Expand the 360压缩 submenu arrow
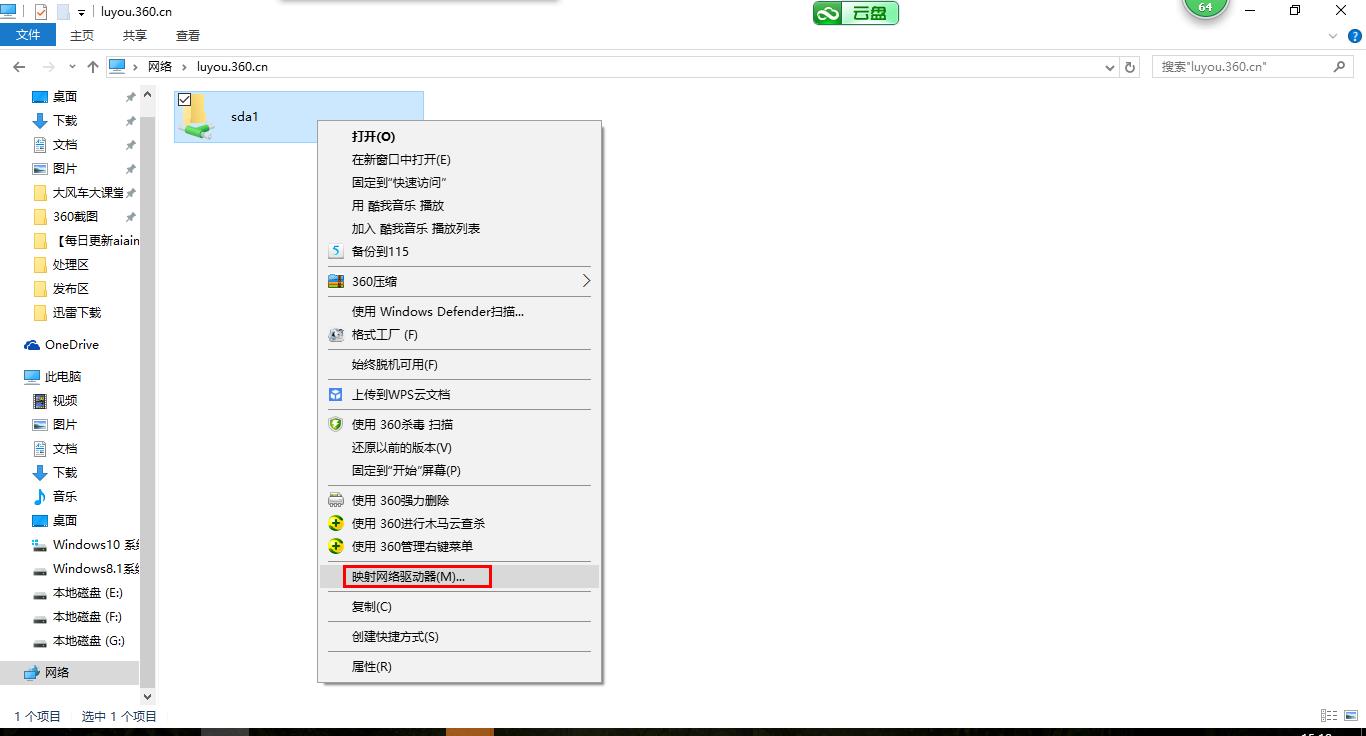Viewport: 1366px width, 736px height. point(586,281)
